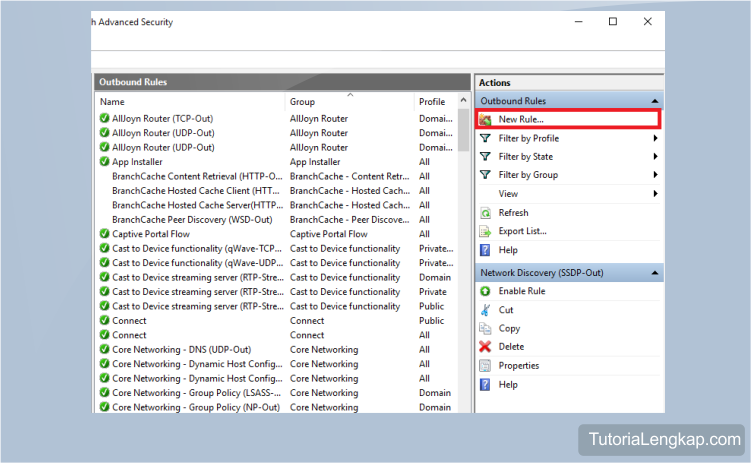Click the Filter by State funnel icon
The width and height of the screenshot is (751, 463).
pos(485,157)
